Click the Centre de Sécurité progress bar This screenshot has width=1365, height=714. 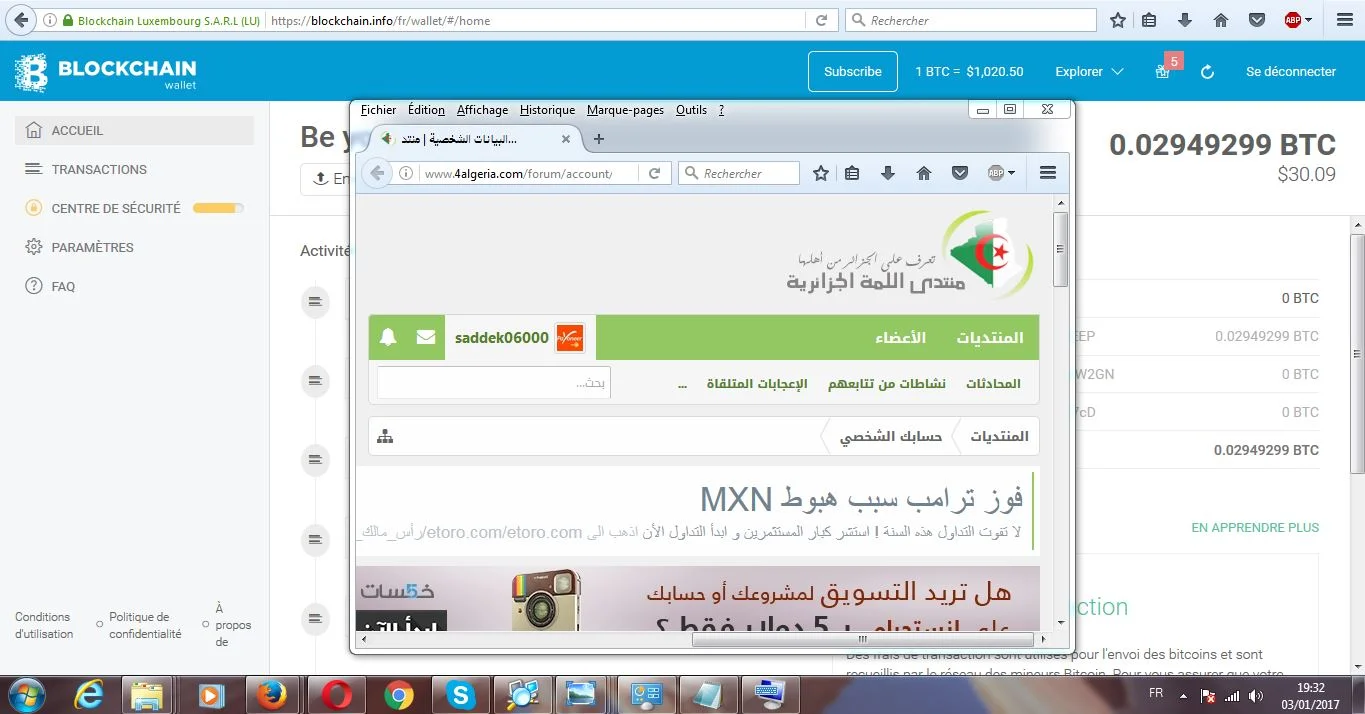click(x=217, y=208)
